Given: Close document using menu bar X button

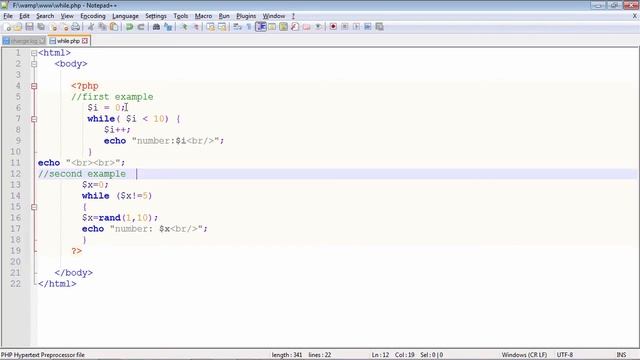Looking at the screenshot, I should point(635,16).
